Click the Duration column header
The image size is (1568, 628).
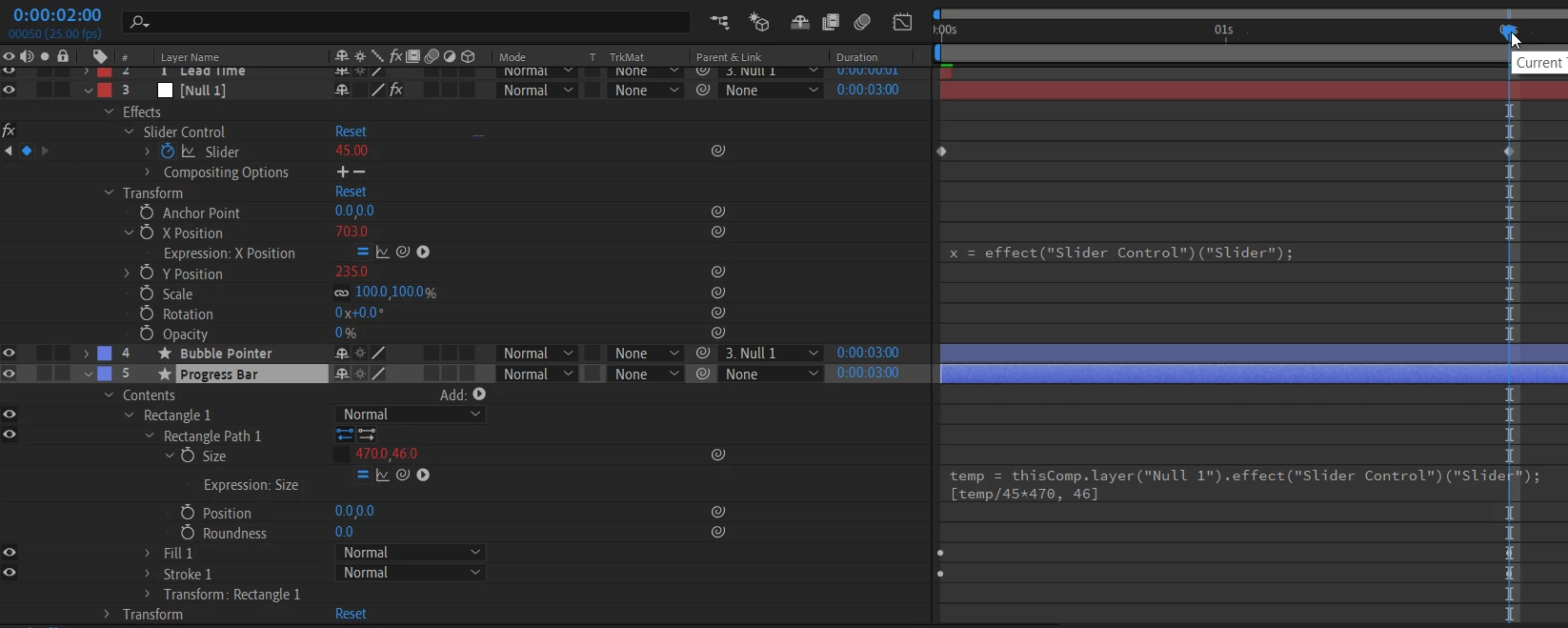(x=856, y=57)
